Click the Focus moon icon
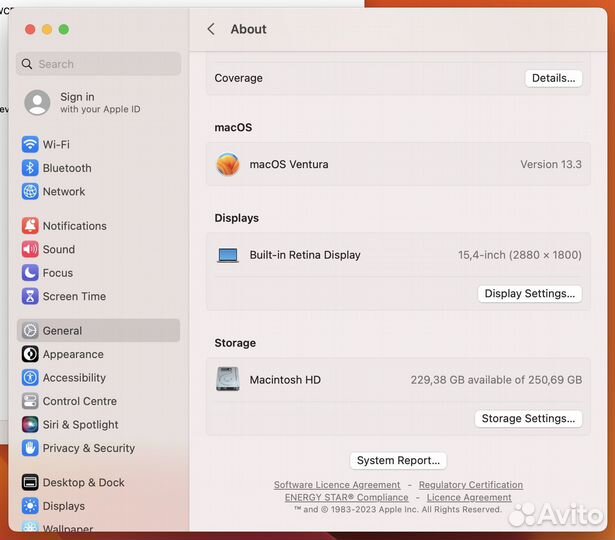The image size is (615, 540). [x=30, y=273]
